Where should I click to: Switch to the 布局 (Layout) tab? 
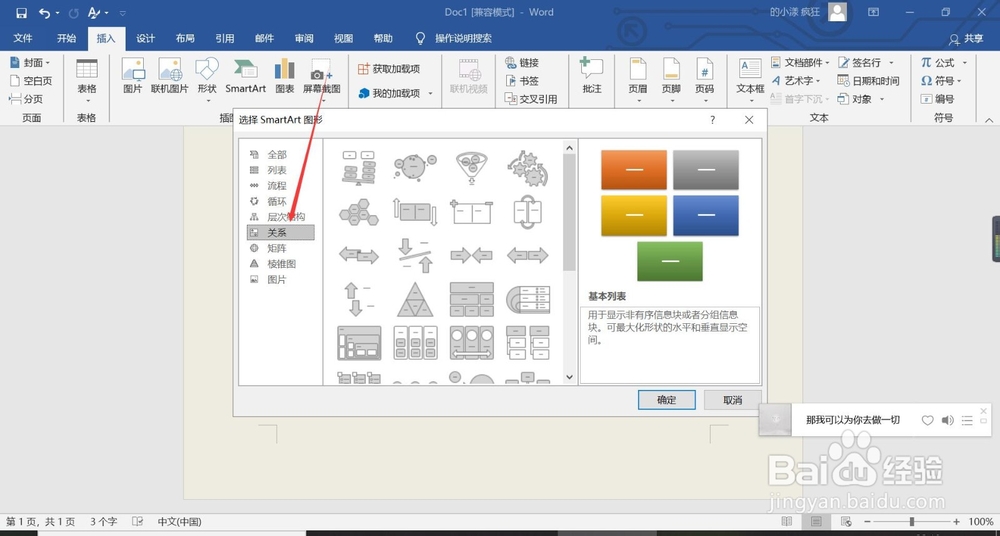click(x=185, y=38)
